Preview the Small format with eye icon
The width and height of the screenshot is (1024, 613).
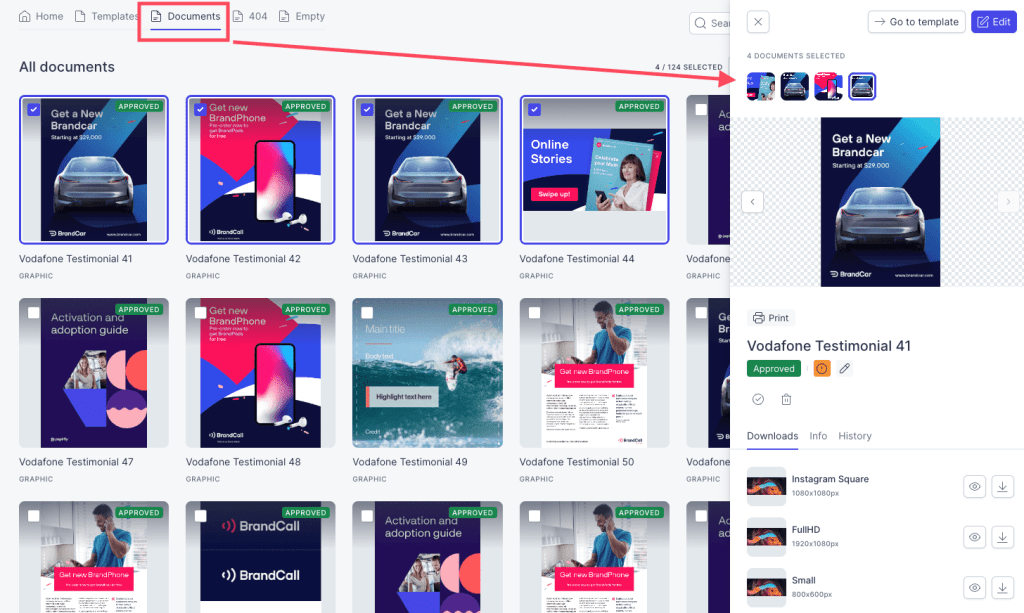click(974, 588)
